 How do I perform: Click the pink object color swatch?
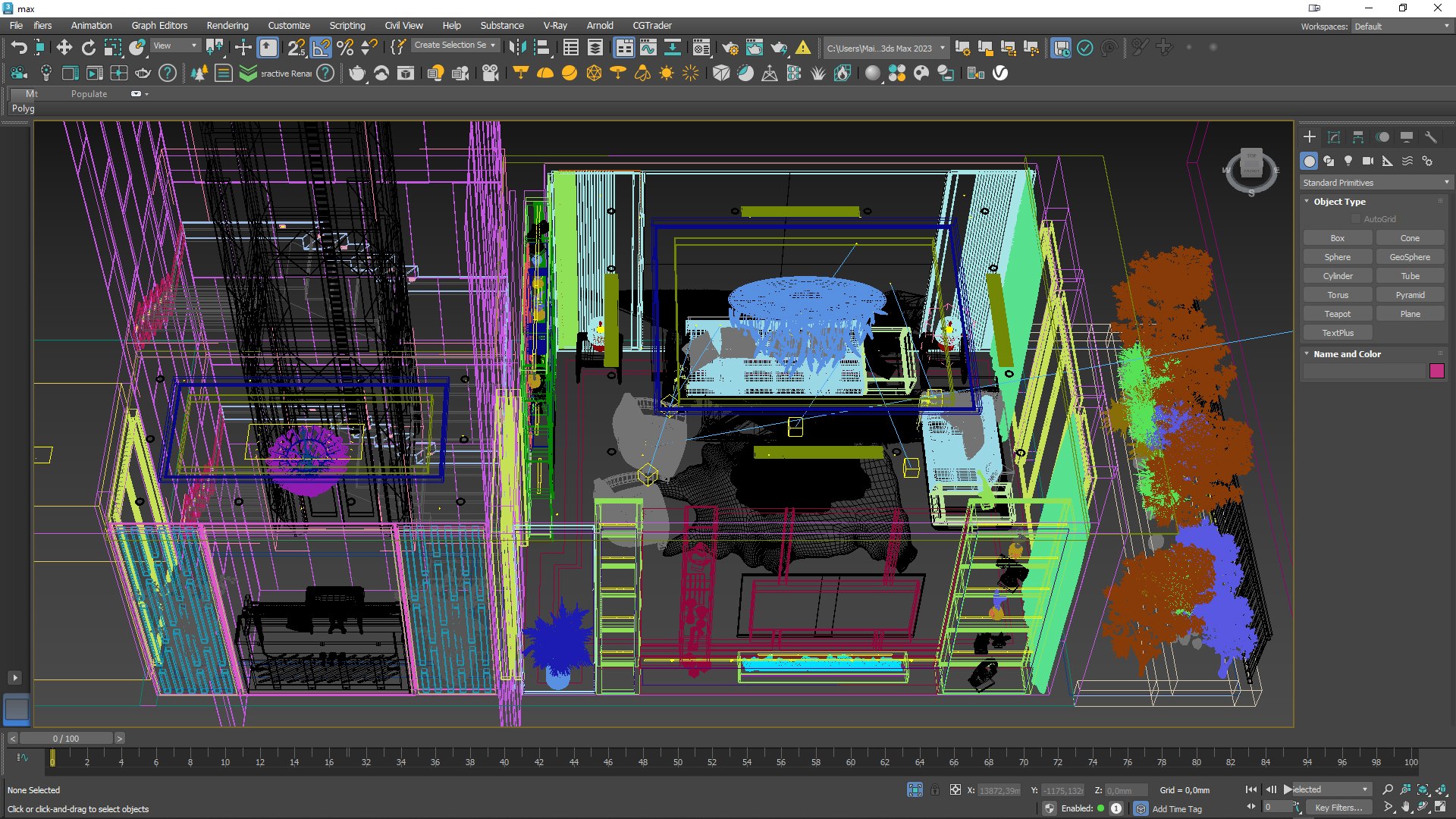pyautogui.click(x=1436, y=371)
